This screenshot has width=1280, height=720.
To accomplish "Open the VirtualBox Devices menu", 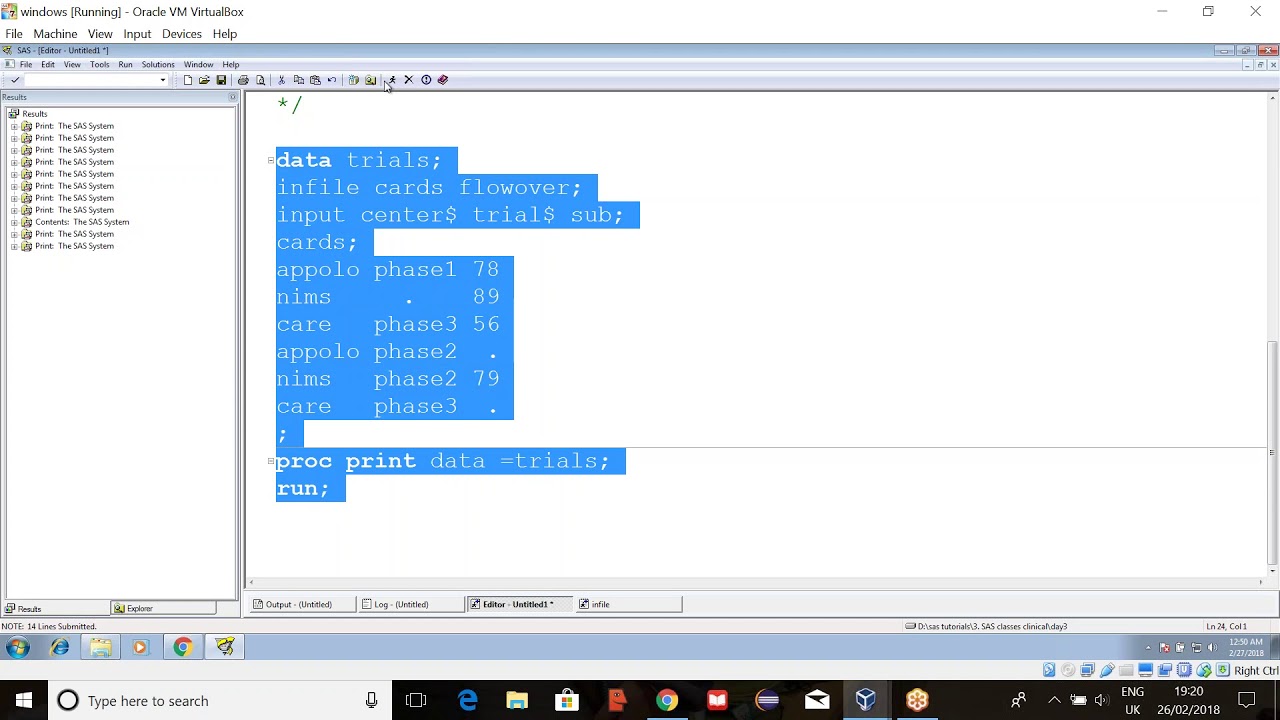I will click(182, 34).
